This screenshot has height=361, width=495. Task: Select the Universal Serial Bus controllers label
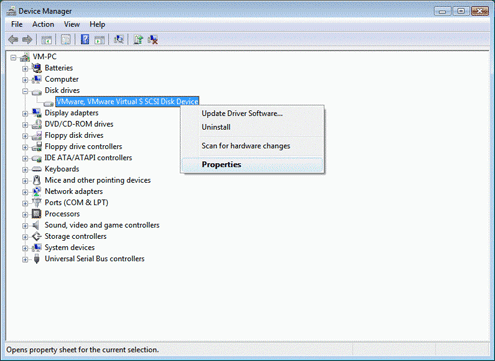click(95, 259)
